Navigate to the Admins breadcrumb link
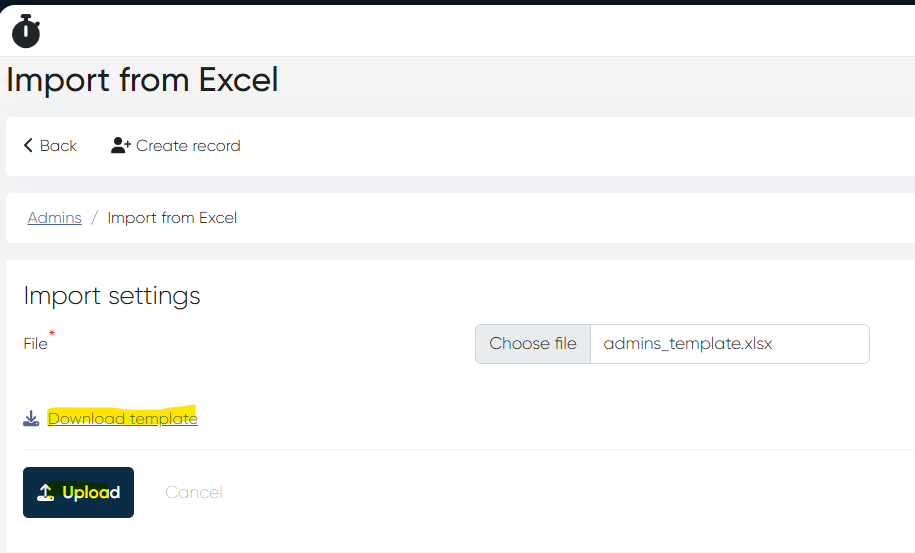Image resolution: width=915 pixels, height=553 pixels. [54, 218]
